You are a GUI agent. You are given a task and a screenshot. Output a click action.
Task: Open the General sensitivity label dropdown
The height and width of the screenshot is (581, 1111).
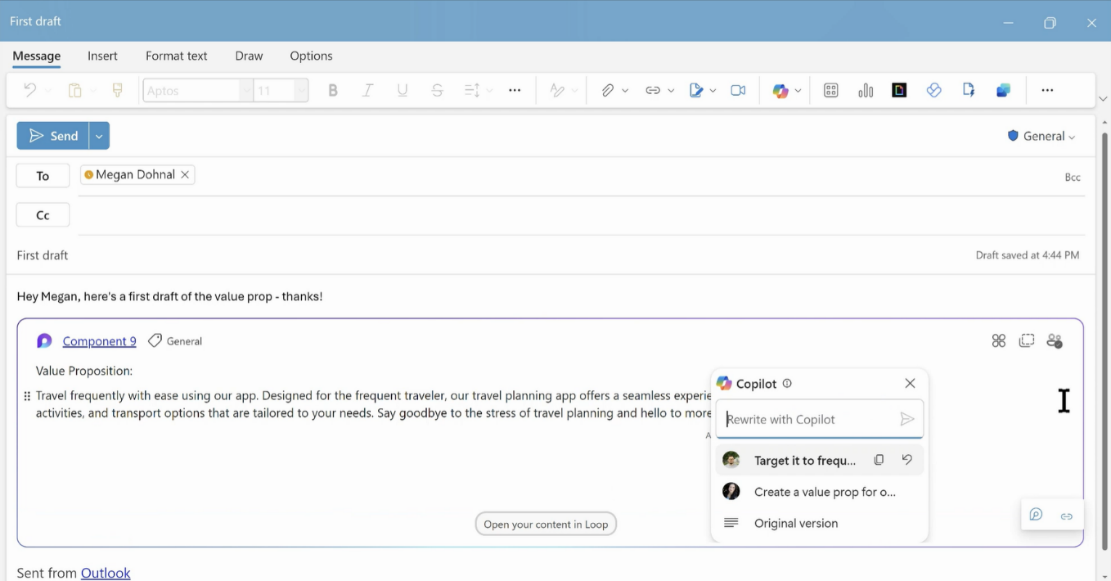pyautogui.click(x=1042, y=135)
